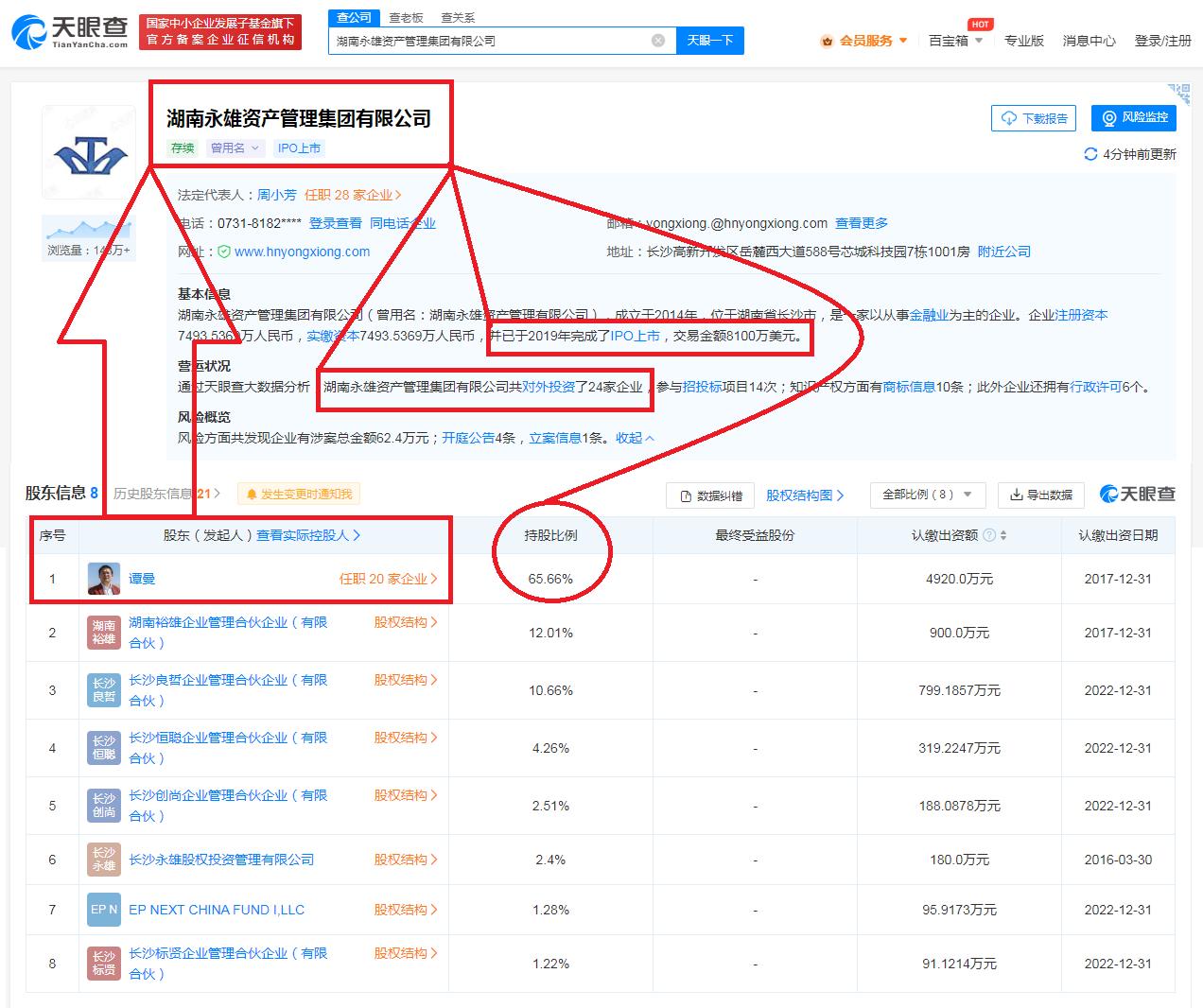Toggle the 发生变更时通知我 change alert
Viewport: 1203px width, 1008px height.
[x=299, y=494]
